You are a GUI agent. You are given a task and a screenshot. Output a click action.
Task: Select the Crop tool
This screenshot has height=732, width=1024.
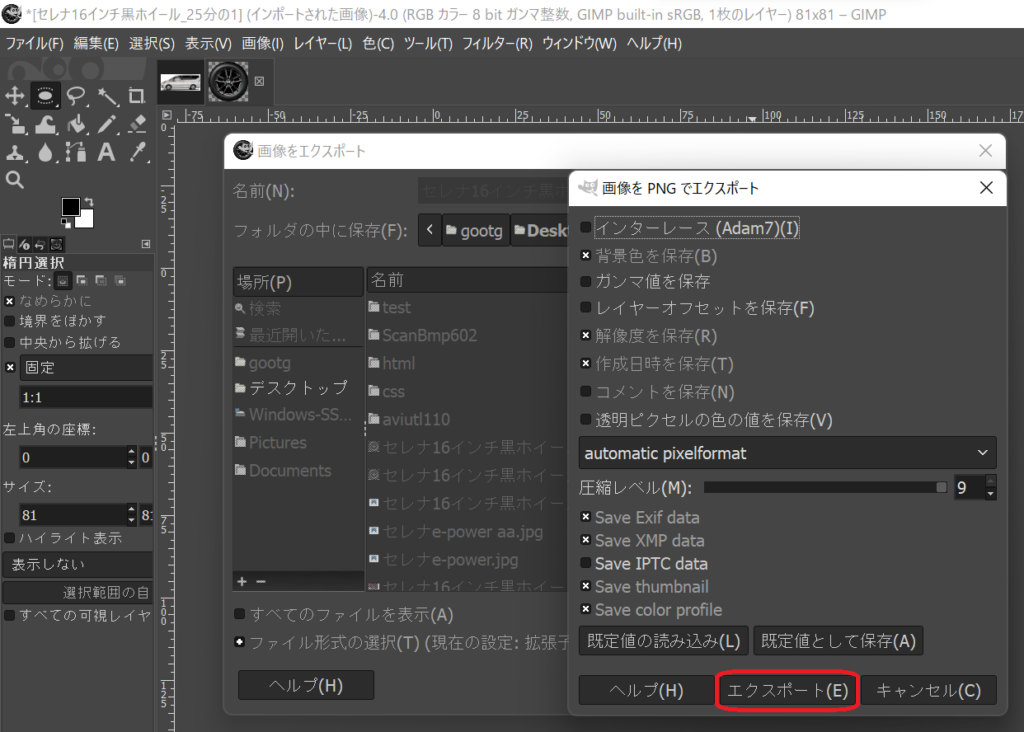tap(137, 96)
